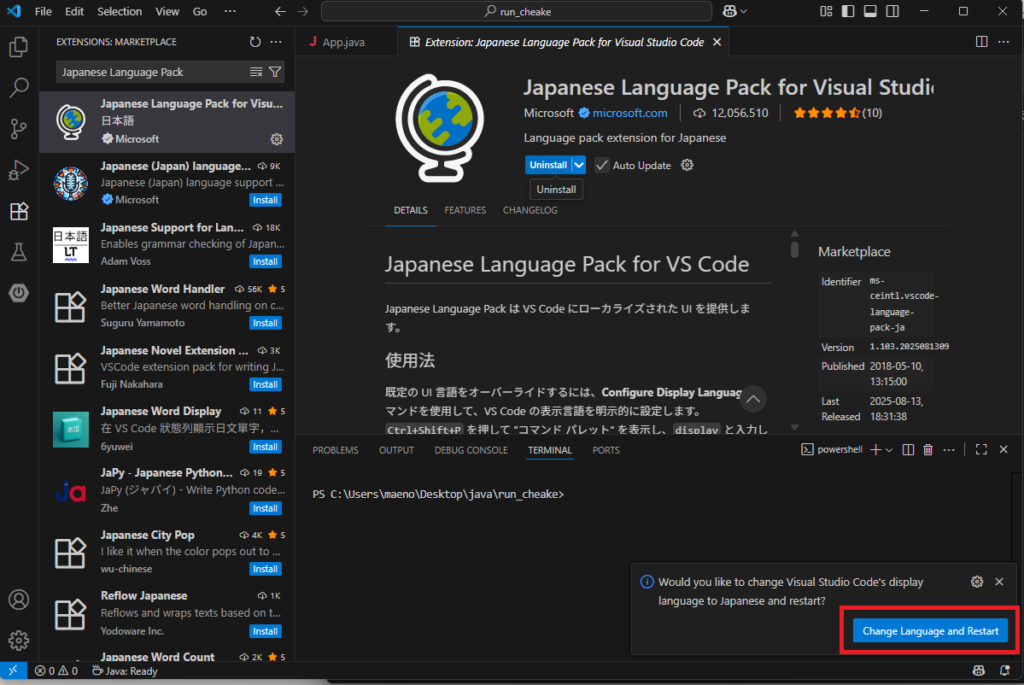Open the DEBUG CONSOLE panel tab
Screen dimensions: 1024x685
[x=471, y=450]
